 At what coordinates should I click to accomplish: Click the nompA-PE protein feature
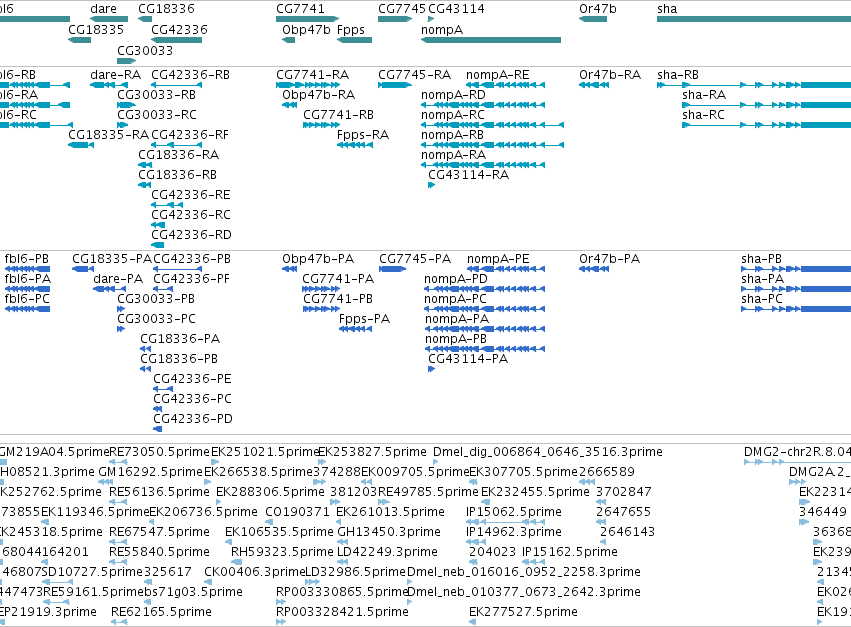(506, 269)
